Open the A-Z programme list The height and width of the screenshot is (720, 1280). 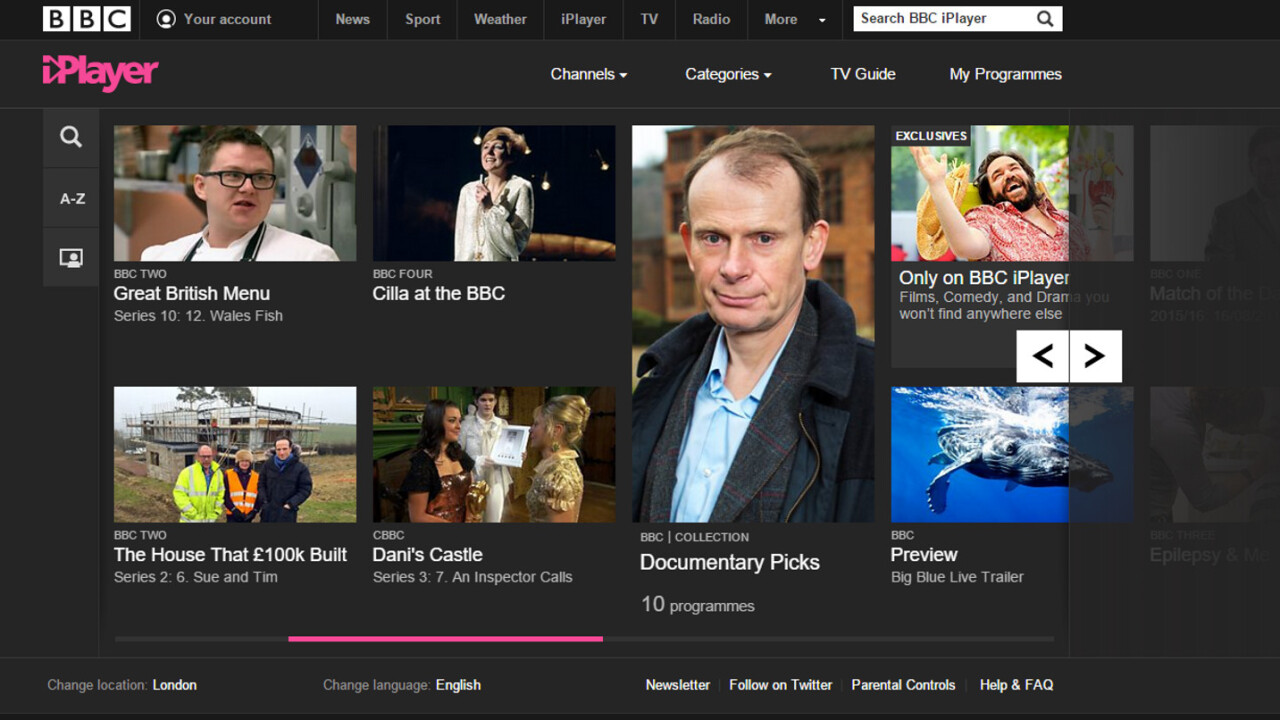pyautogui.click(x=72, y=198)
